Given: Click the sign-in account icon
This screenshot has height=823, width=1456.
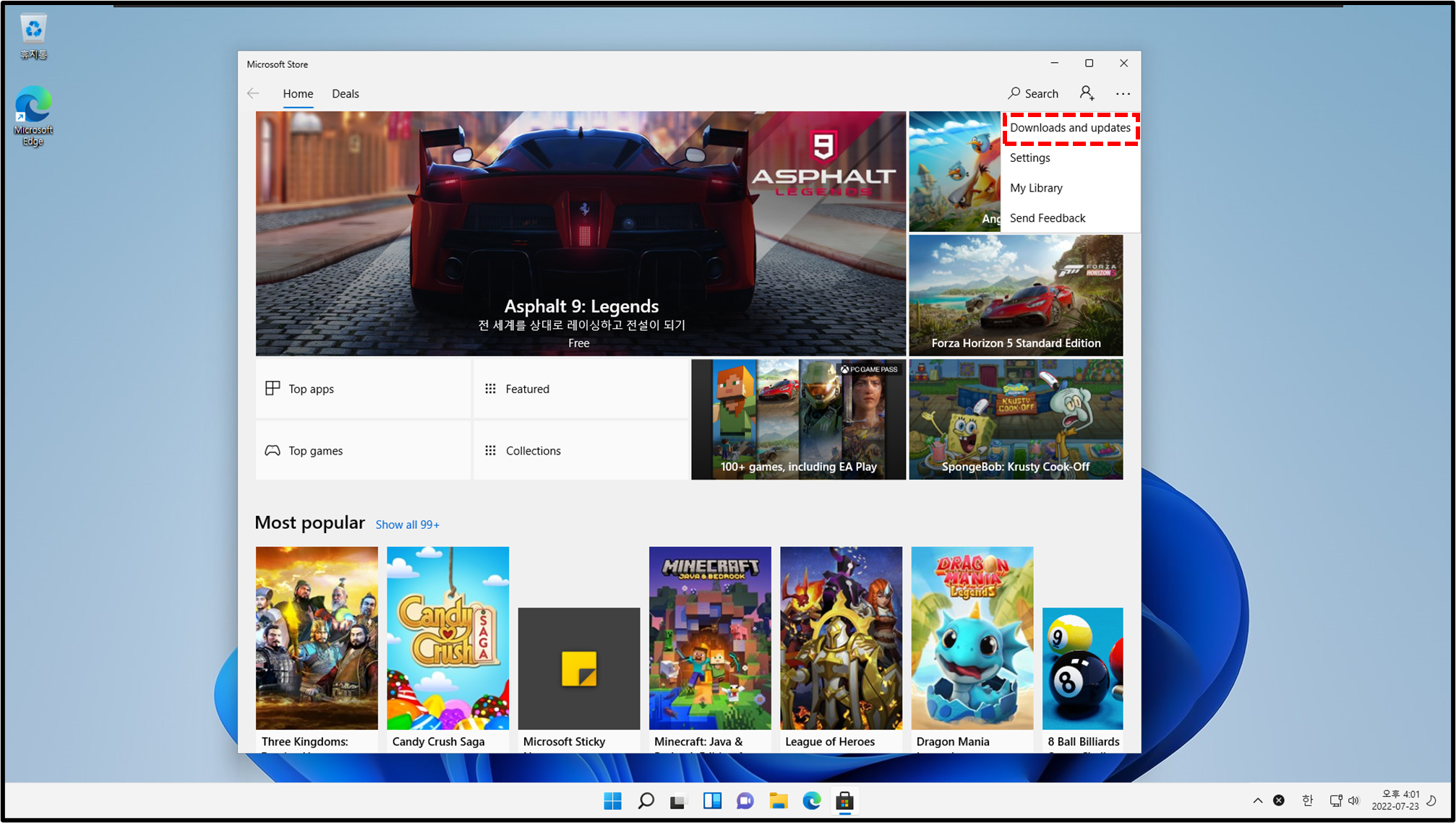Looking at the screenshot, I should (x=1087, y=93).
